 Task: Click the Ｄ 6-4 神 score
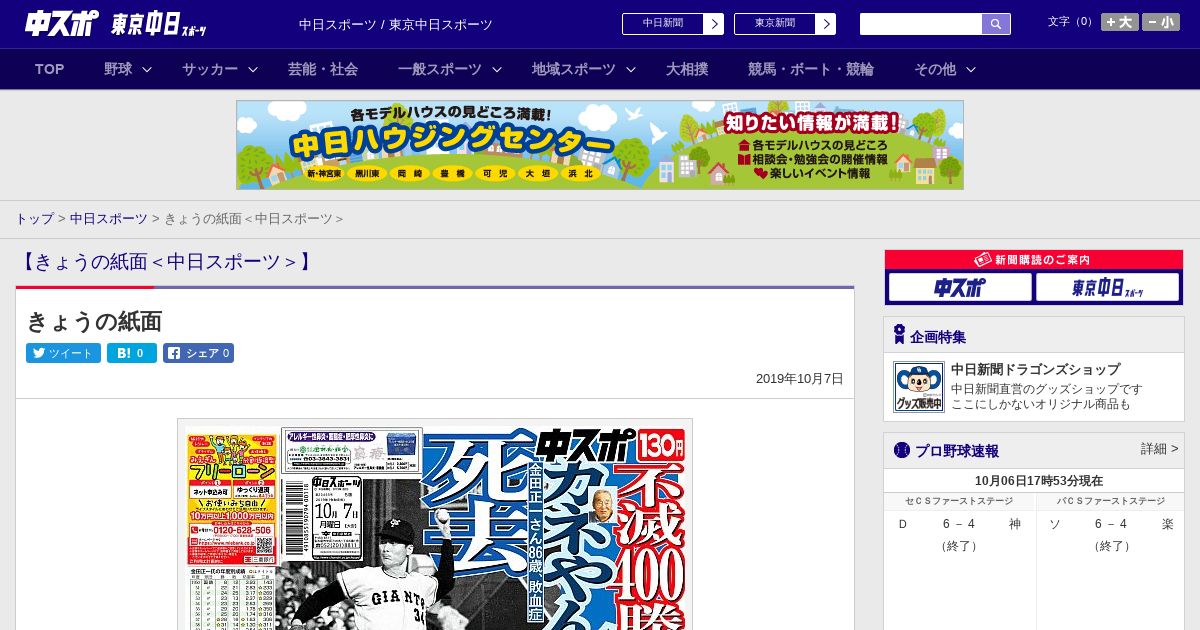959,524
